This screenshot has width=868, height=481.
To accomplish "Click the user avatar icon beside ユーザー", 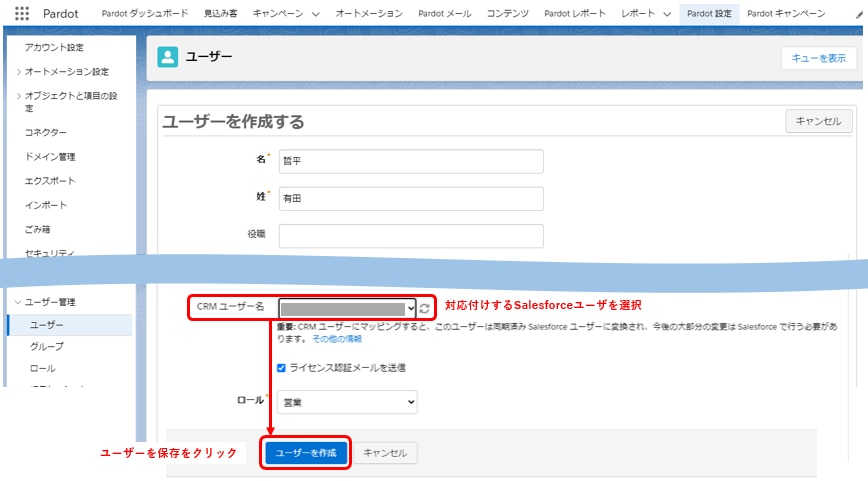I will [167, 56].
